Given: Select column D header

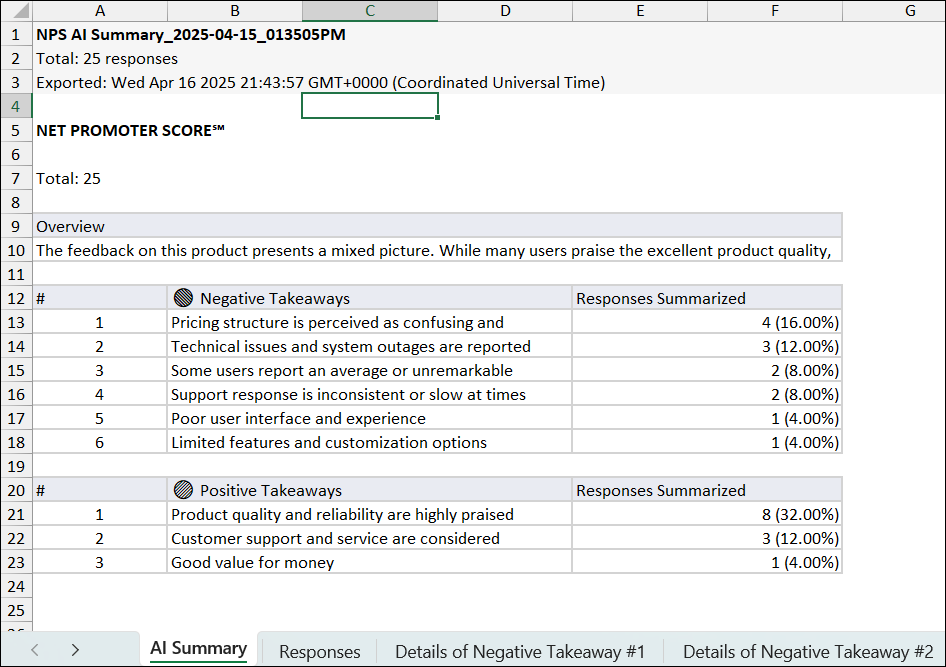Looking at the screenshot, I should [505, 11].
